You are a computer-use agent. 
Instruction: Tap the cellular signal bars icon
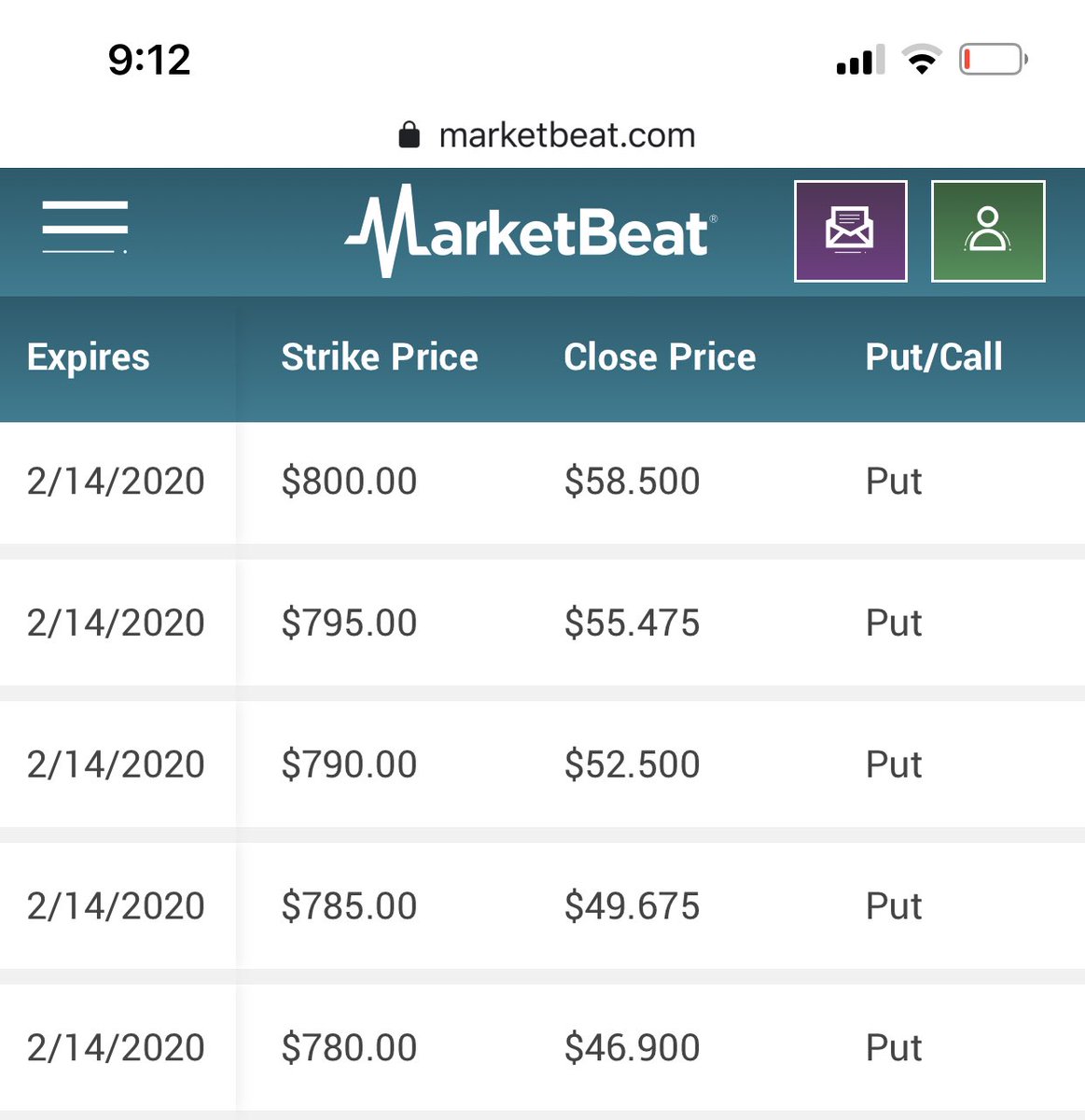click(x=860, y=61)
